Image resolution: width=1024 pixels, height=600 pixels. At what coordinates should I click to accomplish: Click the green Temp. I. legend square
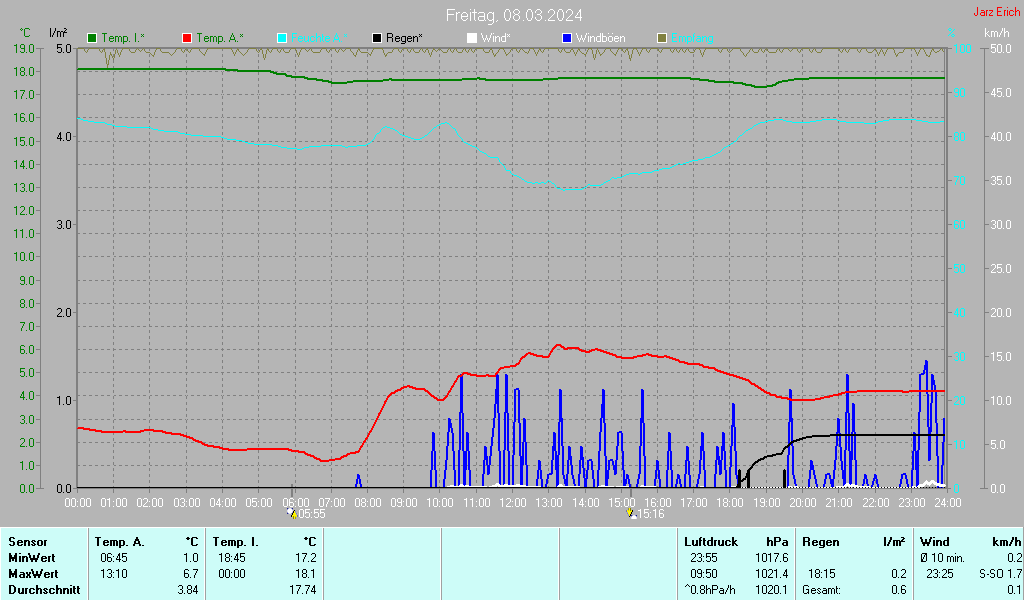tap(93, 38)
